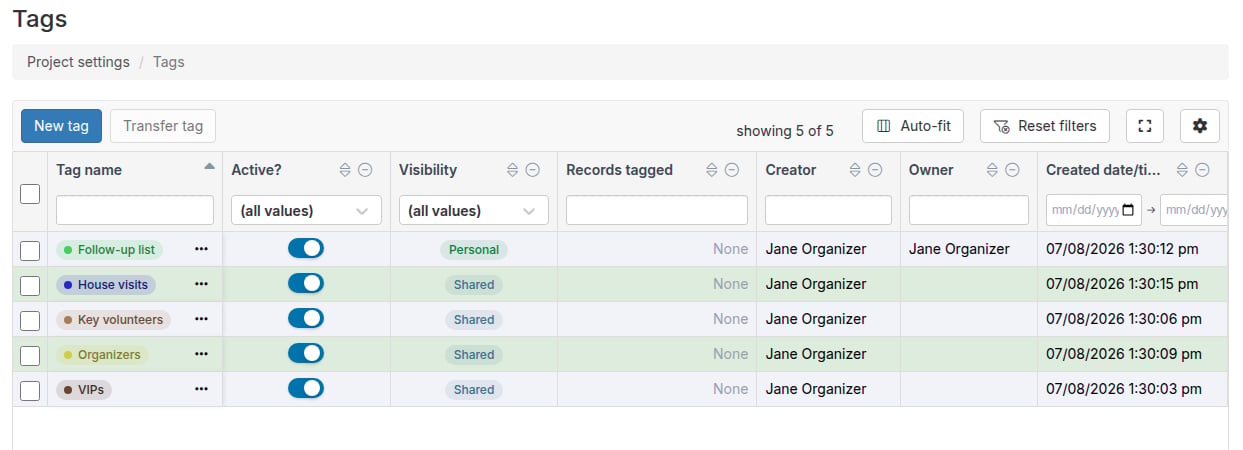
Task: Click the Tag name column header
Action: (x=89, y=170)
